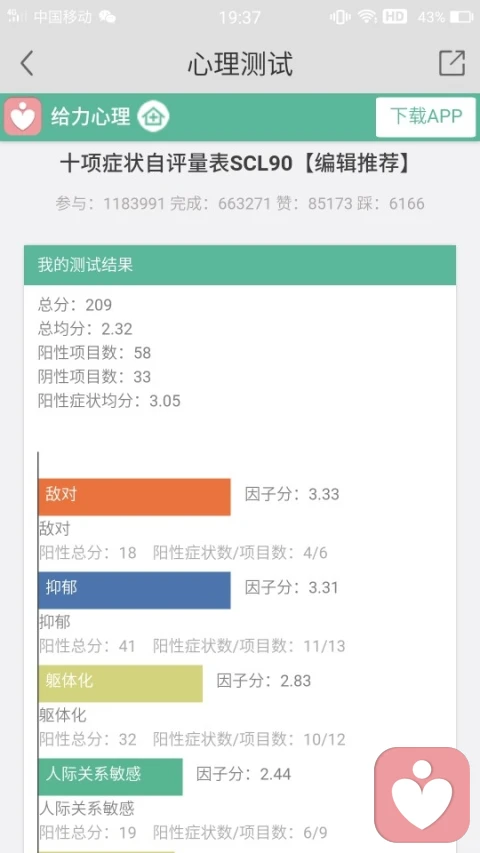Tap the 赞 count 85173
The width and height of the screenshot is (480, 853).
[x=332, y=204]
